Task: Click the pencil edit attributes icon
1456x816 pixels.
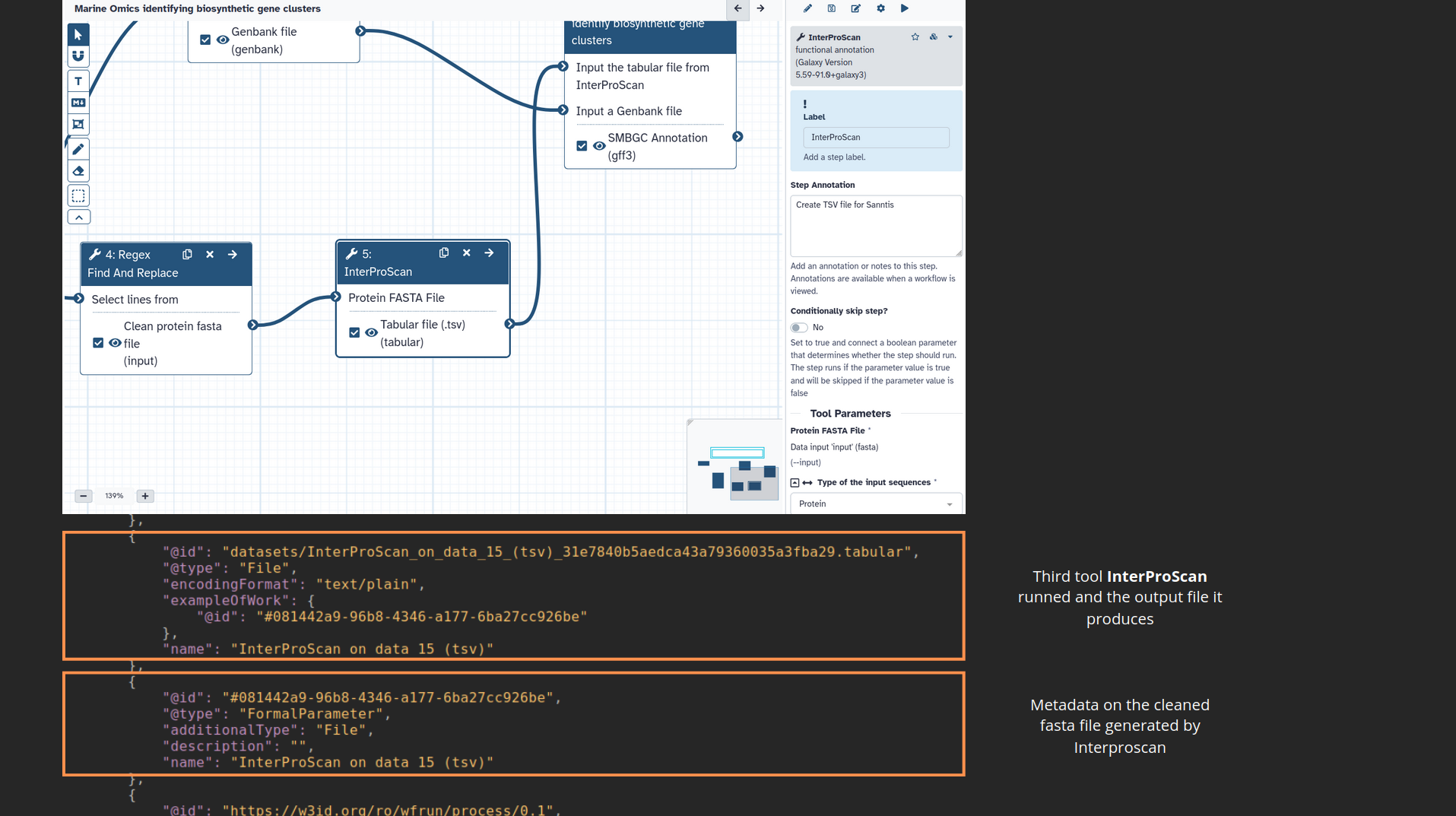Action: click(807, 8)
